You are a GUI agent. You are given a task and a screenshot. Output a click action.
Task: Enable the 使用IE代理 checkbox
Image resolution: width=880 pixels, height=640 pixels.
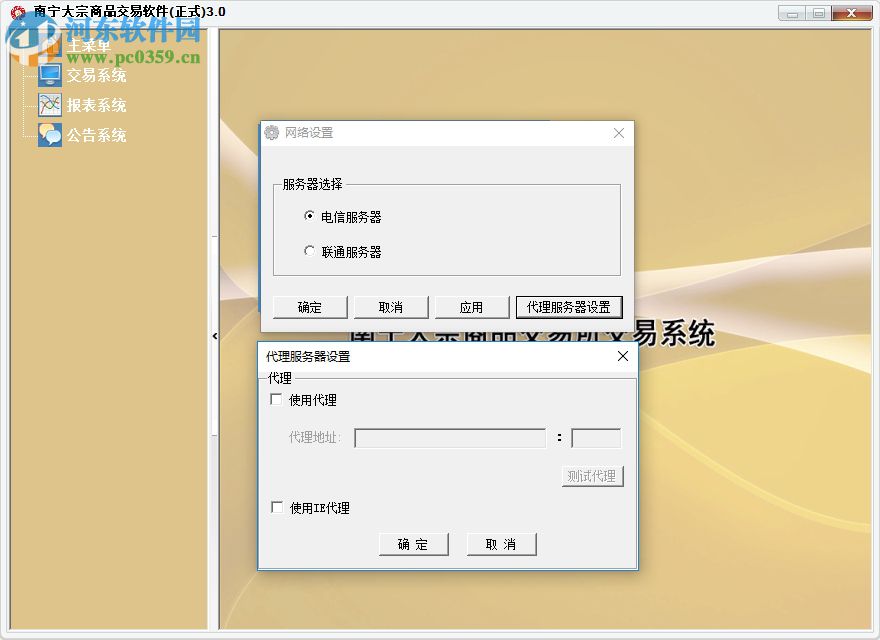275,508
